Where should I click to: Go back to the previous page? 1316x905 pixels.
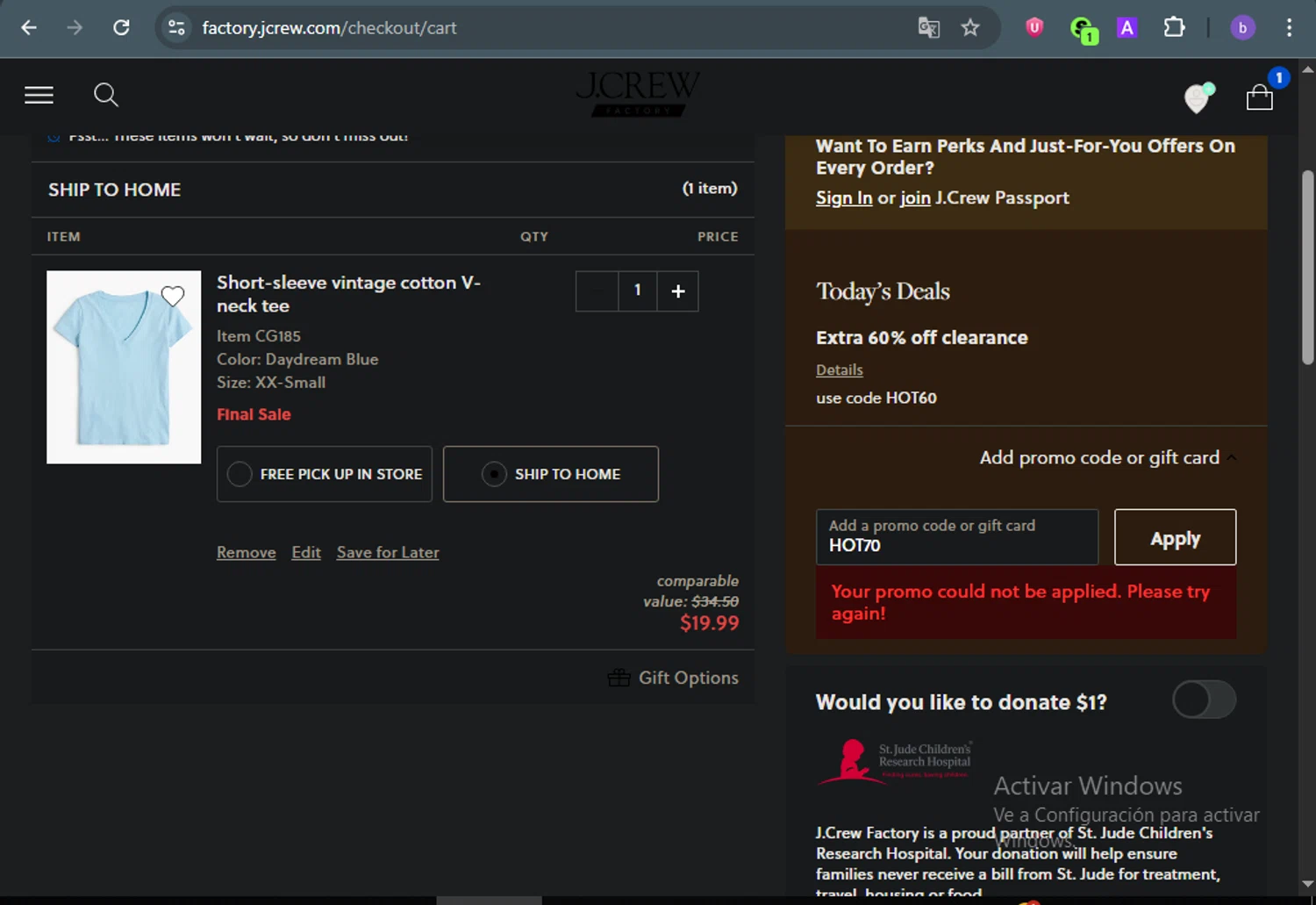(x=29, y=28)
